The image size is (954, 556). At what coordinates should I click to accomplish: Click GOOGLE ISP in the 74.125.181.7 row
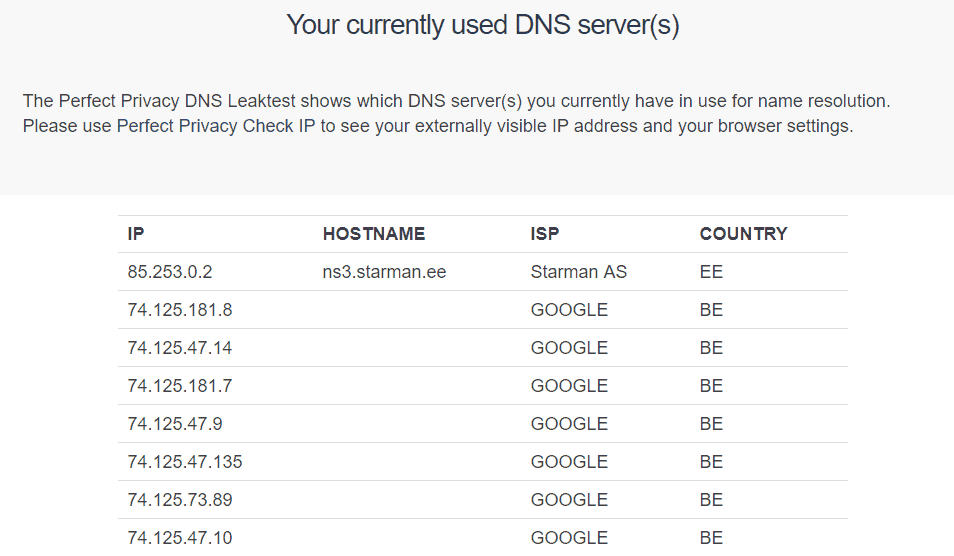569,386
